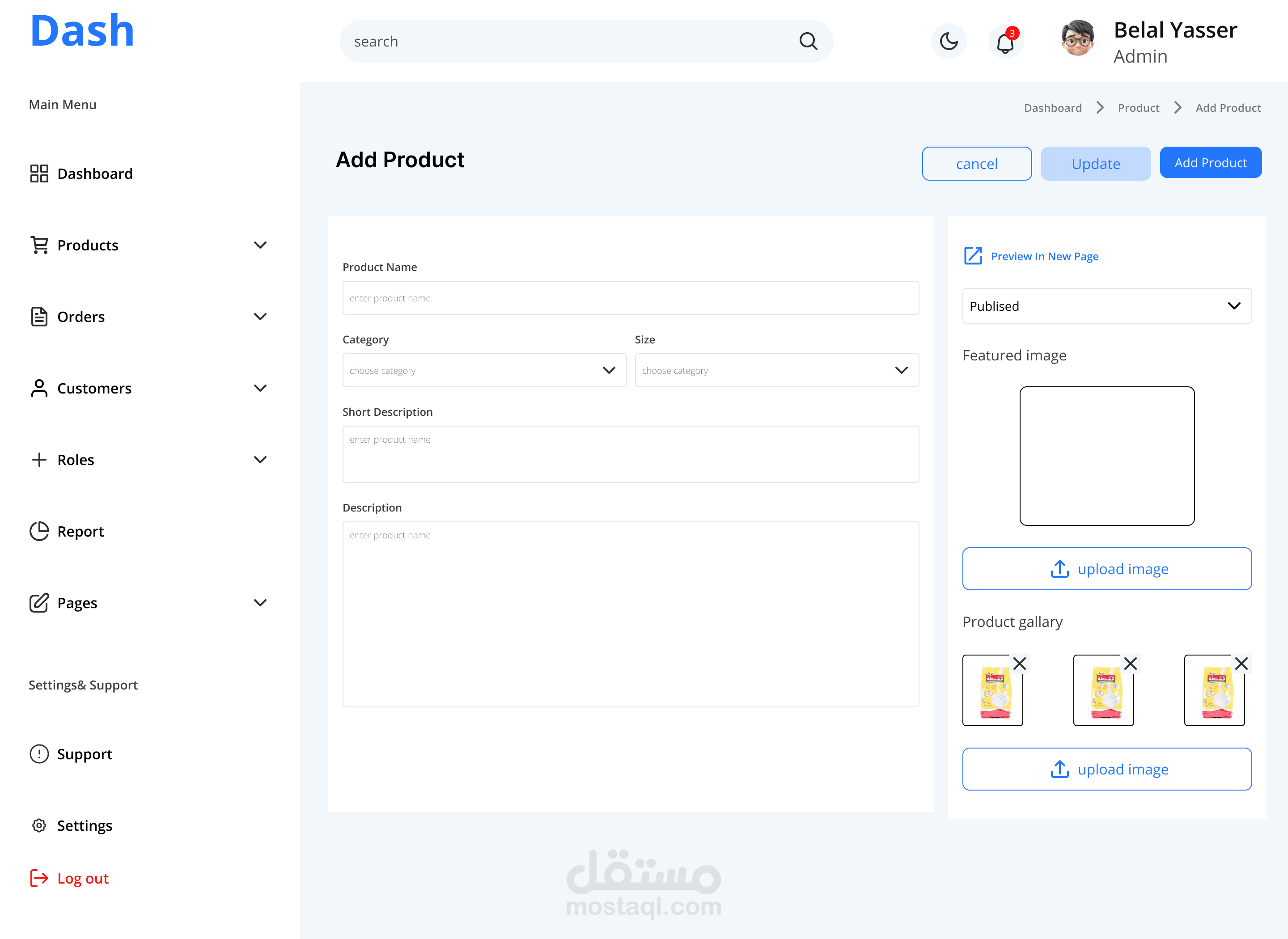The width and height of the screenshot is (1288, 939).
Task: Expand the Customers sidebar chevron
Action: pyautogui.click(x=260, y=388)
